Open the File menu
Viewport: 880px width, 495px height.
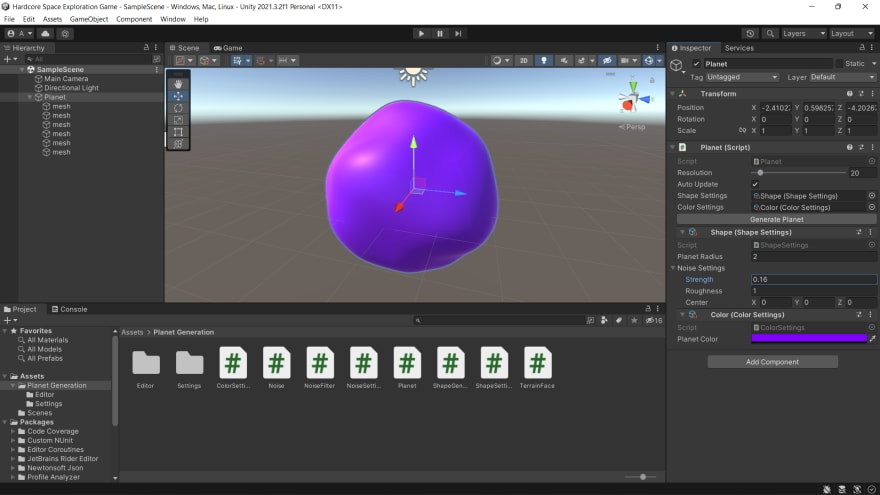click(9, 19)
